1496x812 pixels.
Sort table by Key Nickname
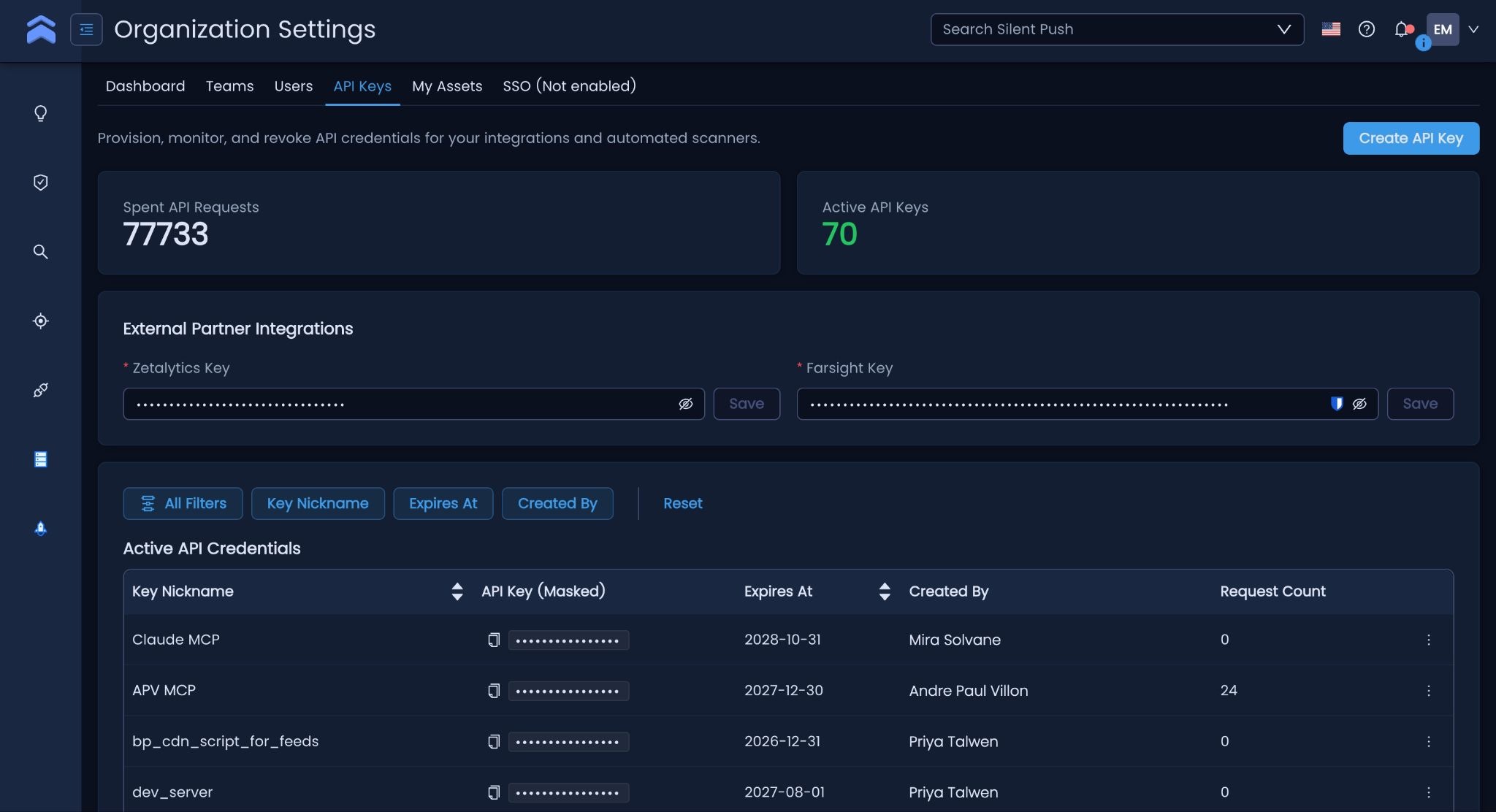click(457, 591)
